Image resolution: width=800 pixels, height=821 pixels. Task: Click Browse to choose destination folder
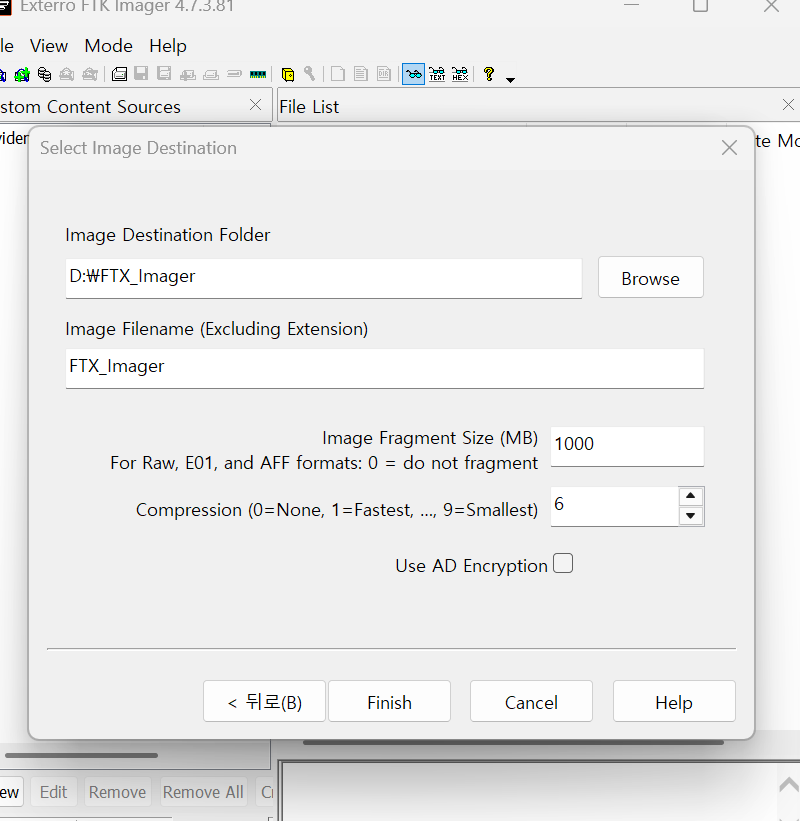(x=651, y=278)
